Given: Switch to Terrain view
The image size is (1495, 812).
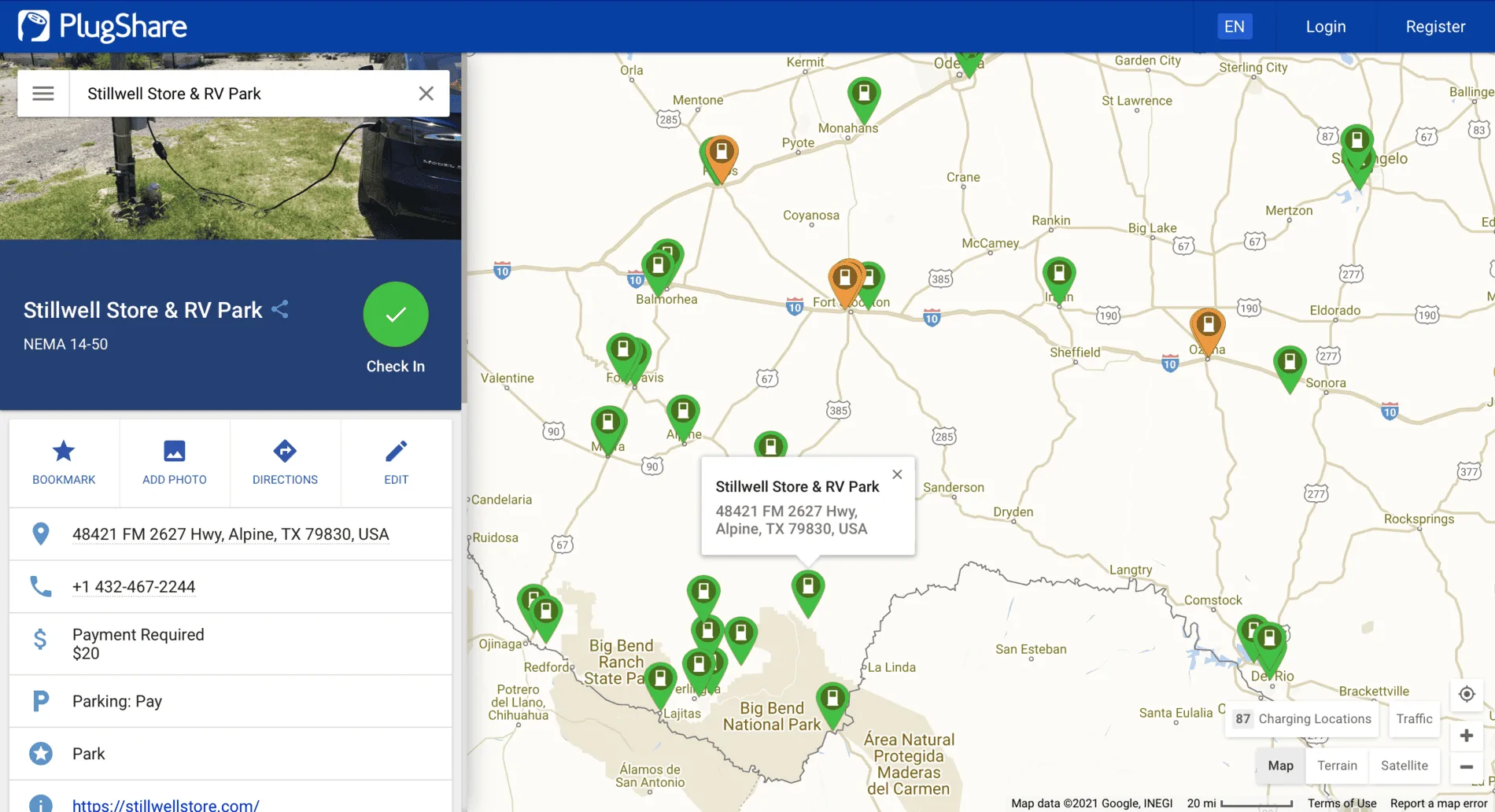Looking at the screenshot, I should coord(1337,766).
